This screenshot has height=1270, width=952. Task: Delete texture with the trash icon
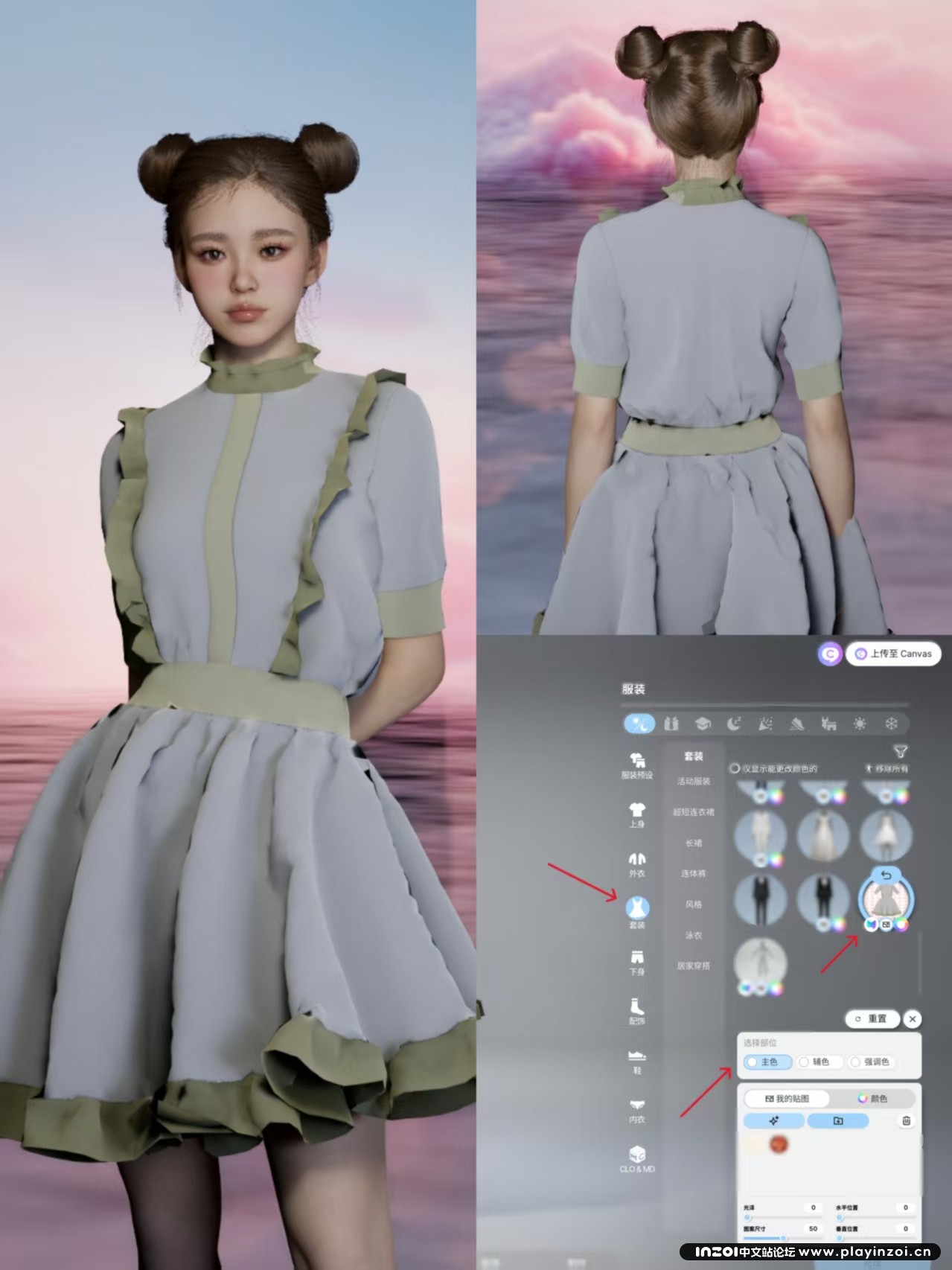click(906, 1120)
